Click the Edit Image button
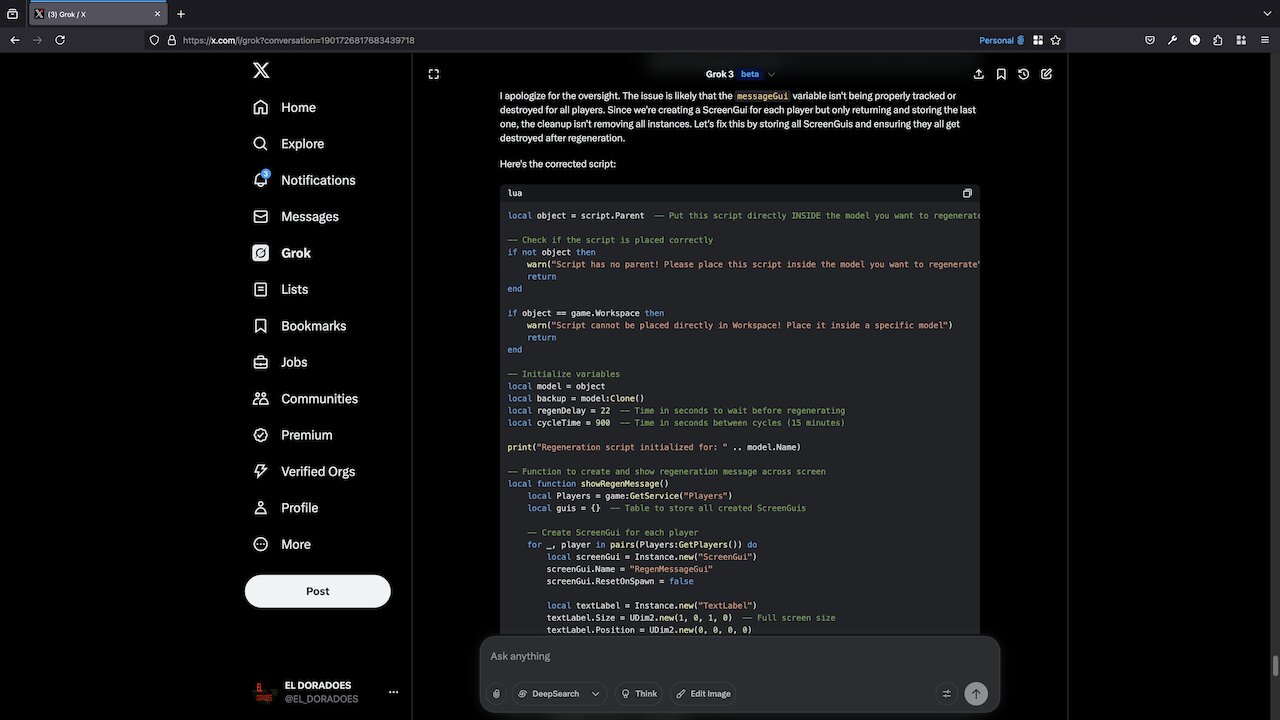The width and height of the screenshot is (1280, 720). pos(702,693)
